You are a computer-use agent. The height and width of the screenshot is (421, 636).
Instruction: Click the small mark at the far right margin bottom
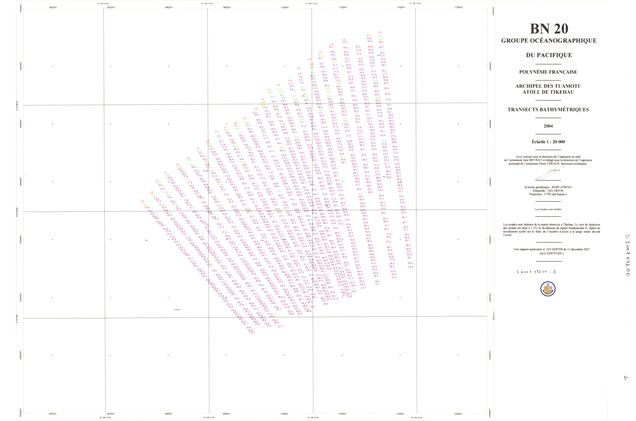coord(626,376)
